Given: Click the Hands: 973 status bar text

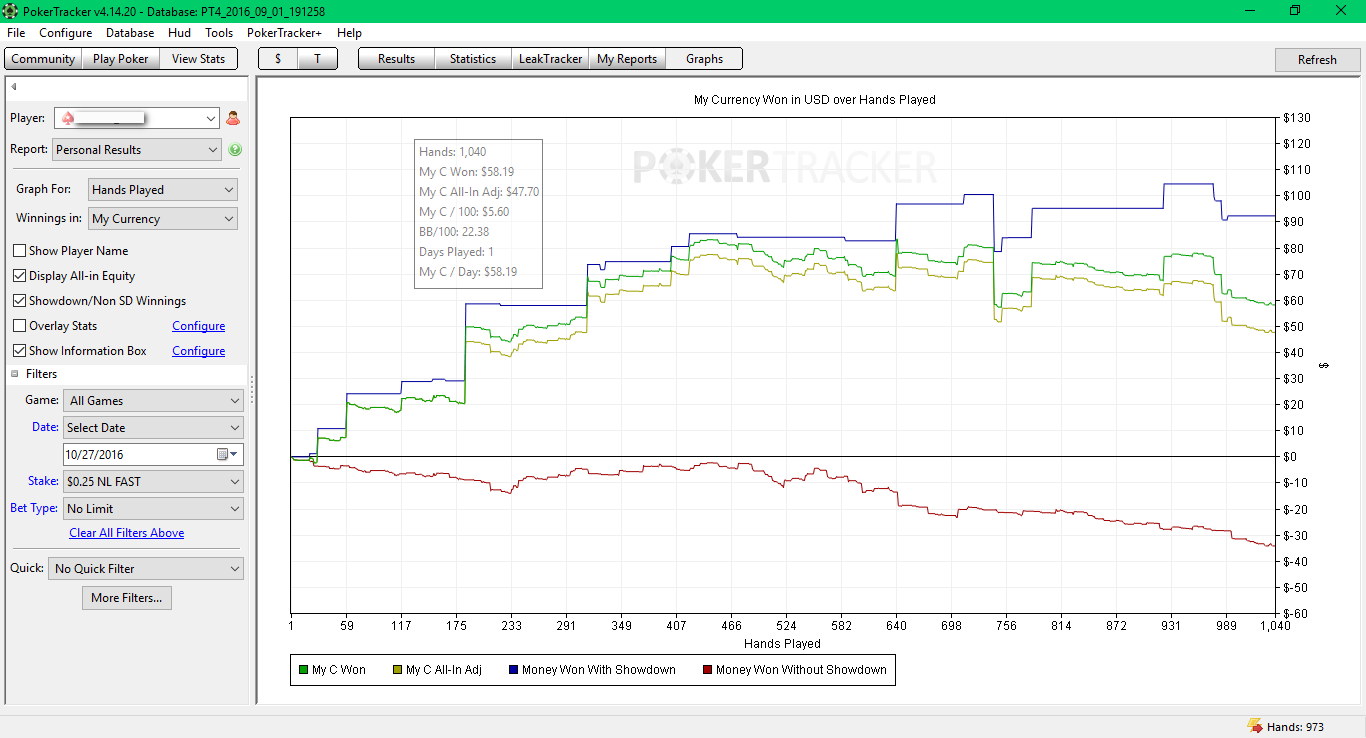Looking at the screenshot, I should [1295, 727].
